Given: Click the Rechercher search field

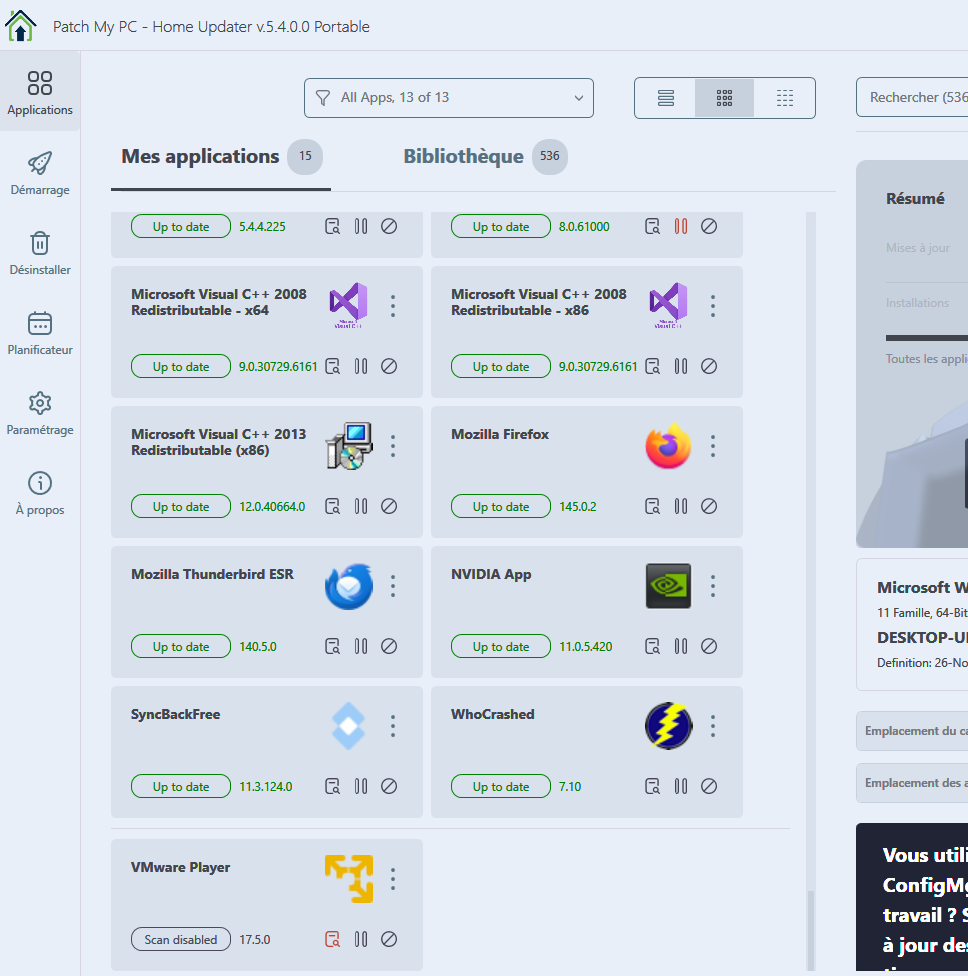Looking at the screenshot, I should tap(913, 97).
